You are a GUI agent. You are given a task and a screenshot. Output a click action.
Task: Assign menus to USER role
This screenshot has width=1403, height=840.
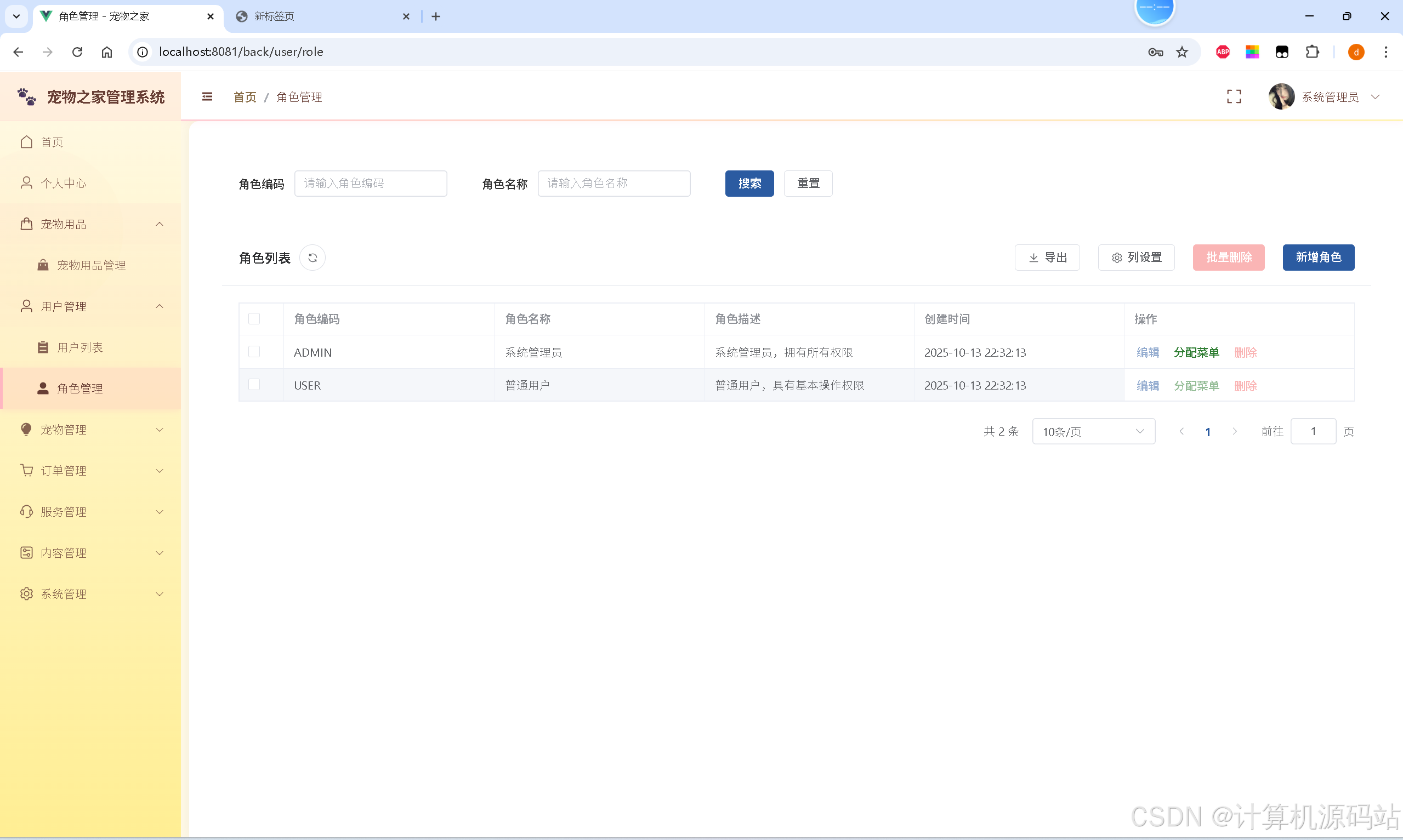pyautogui.click(x=1196, y=385)
